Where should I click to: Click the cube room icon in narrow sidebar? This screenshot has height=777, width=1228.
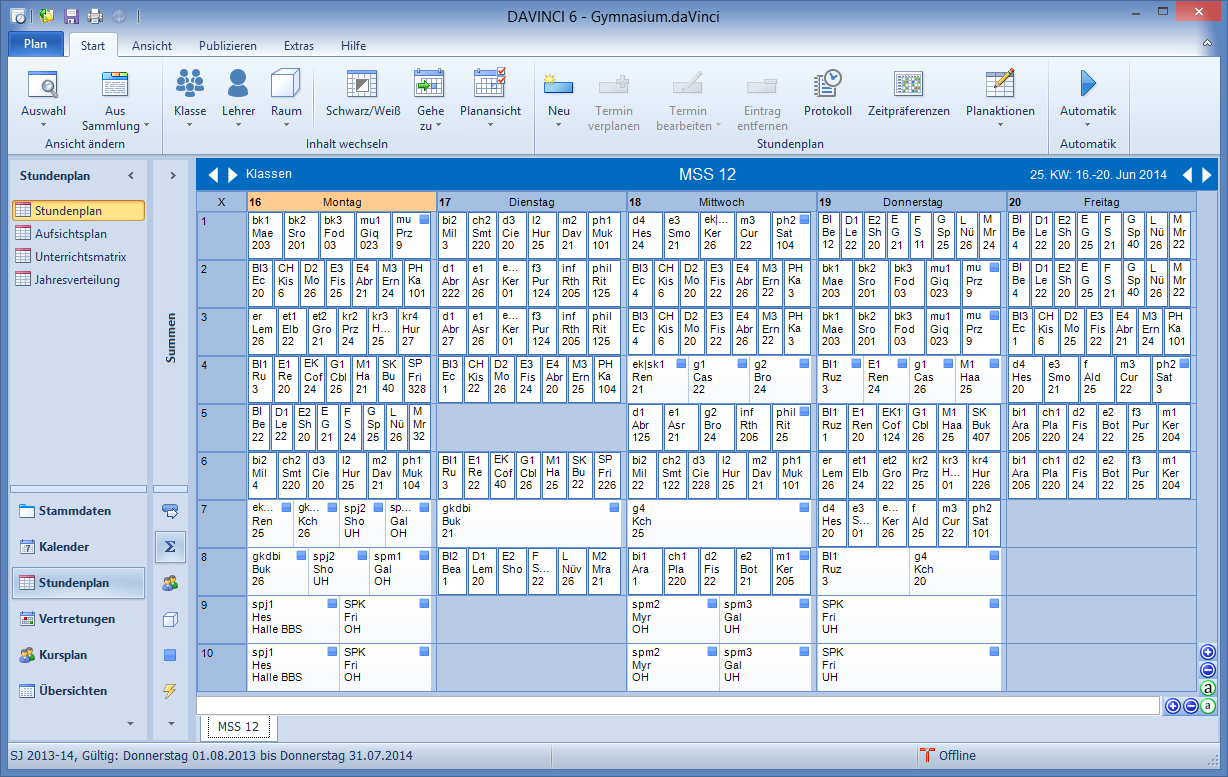click(170, 619)
